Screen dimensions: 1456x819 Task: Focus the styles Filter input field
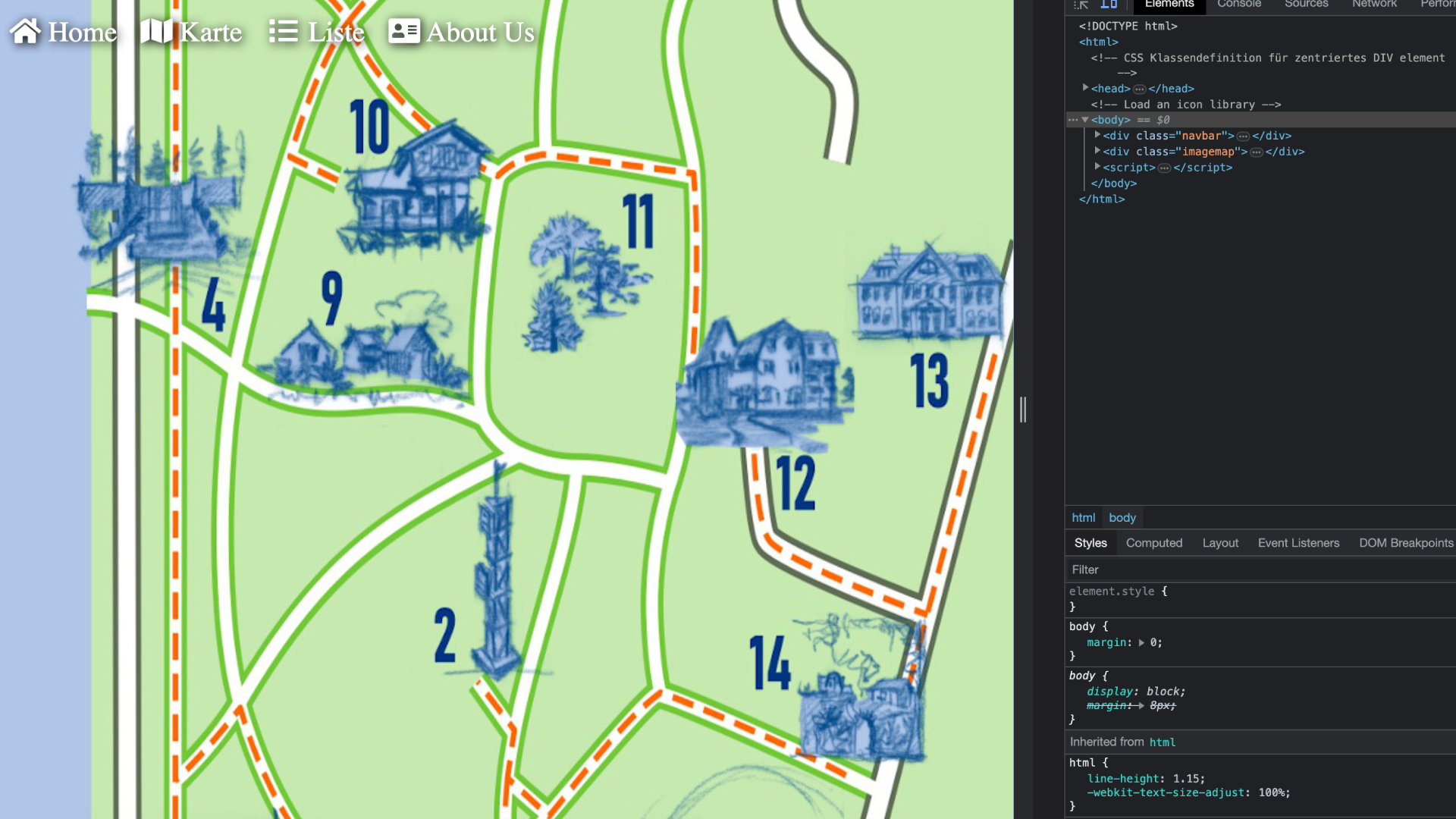pos(1260,570)
